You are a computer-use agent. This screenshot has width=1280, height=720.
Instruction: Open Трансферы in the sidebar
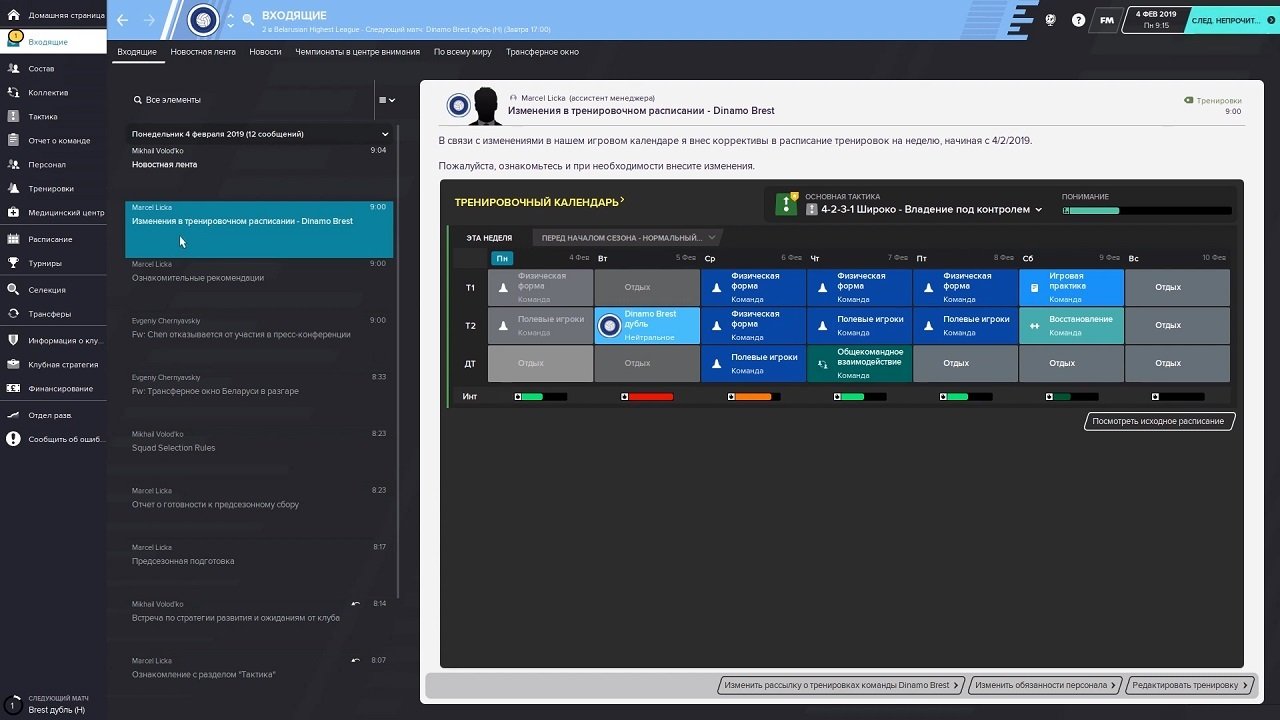point(50,314)
